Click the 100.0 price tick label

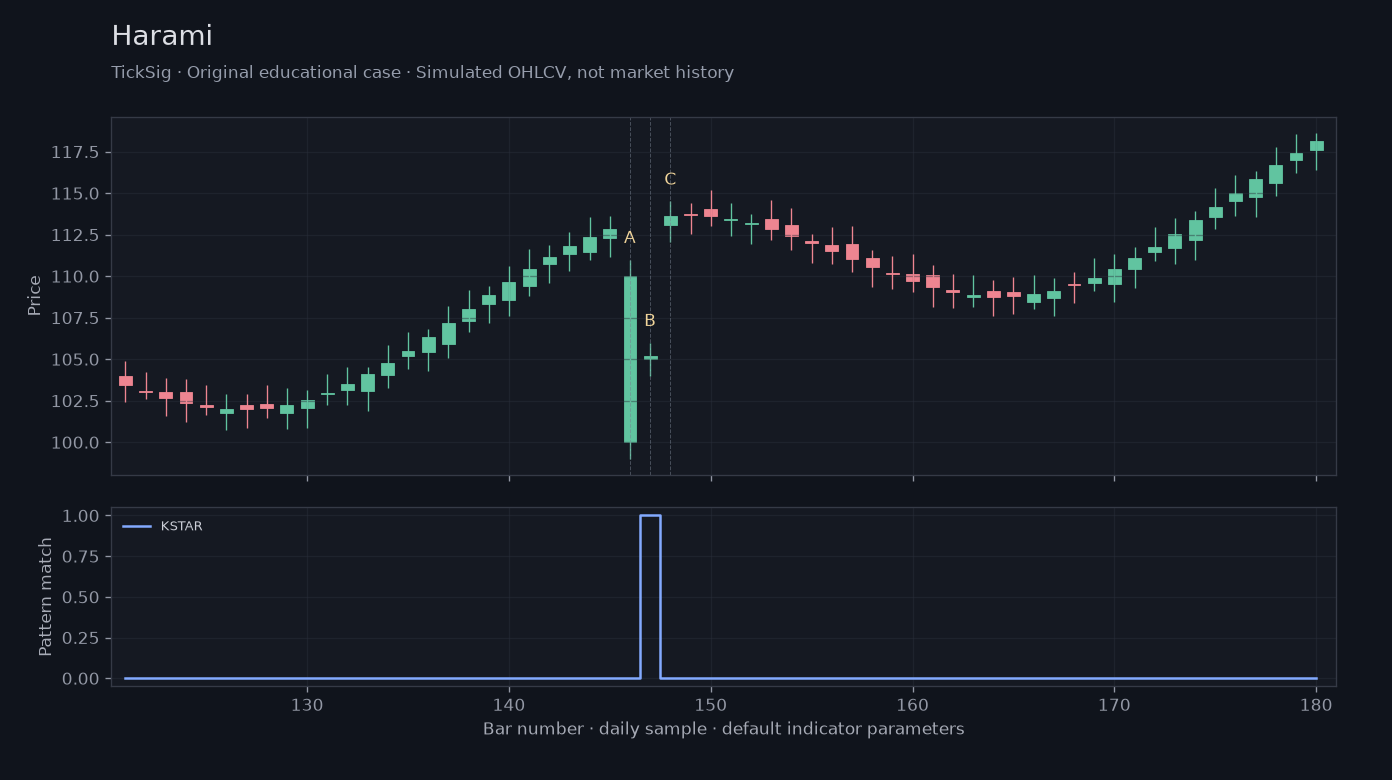77,443
